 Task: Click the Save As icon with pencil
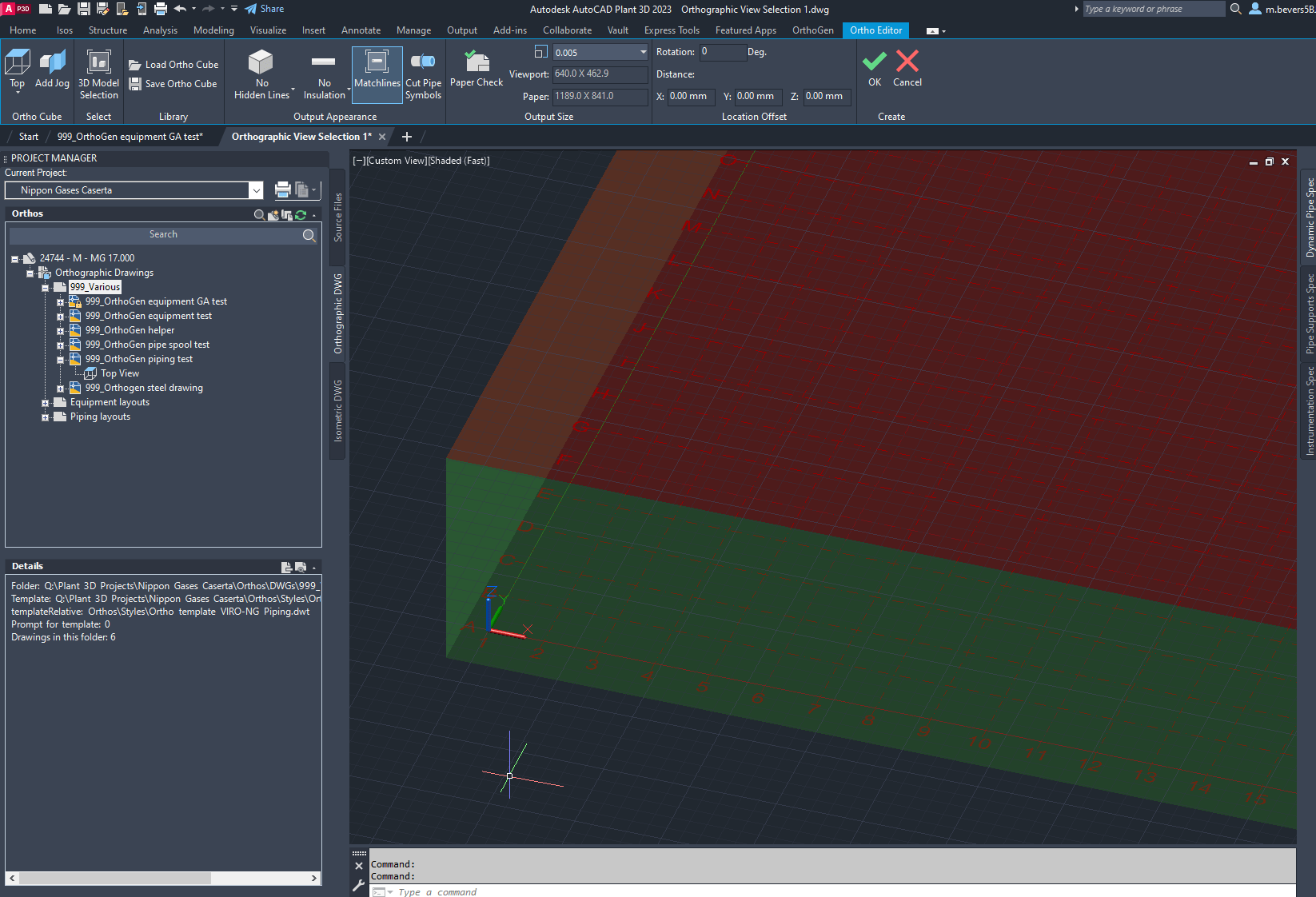coord(102,9)
